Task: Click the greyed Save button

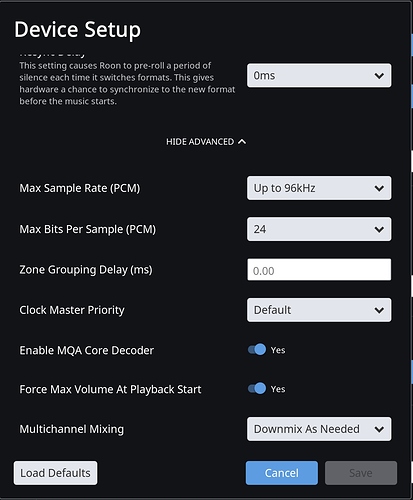Action: point(361,473)
